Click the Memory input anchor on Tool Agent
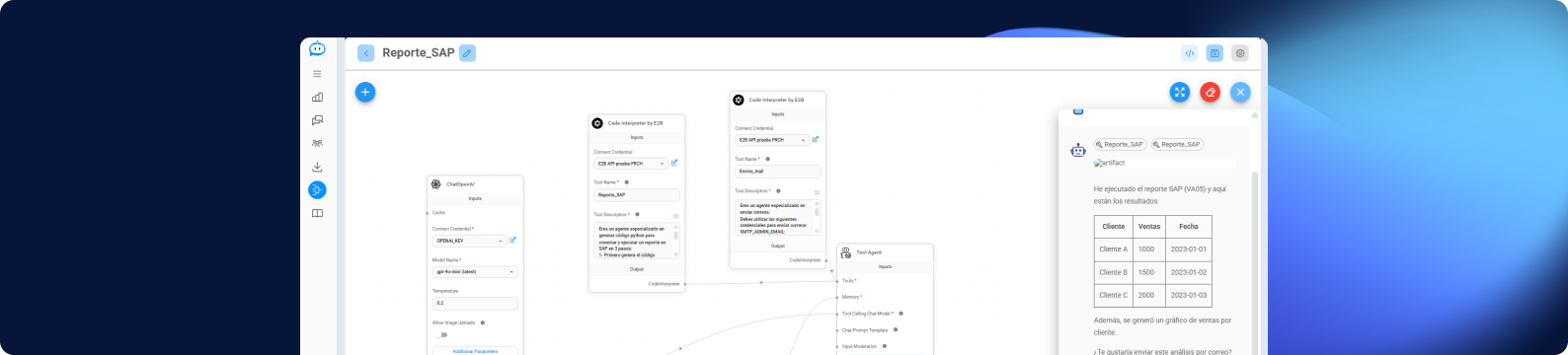 pyautogui.click(x=837, y=297)
